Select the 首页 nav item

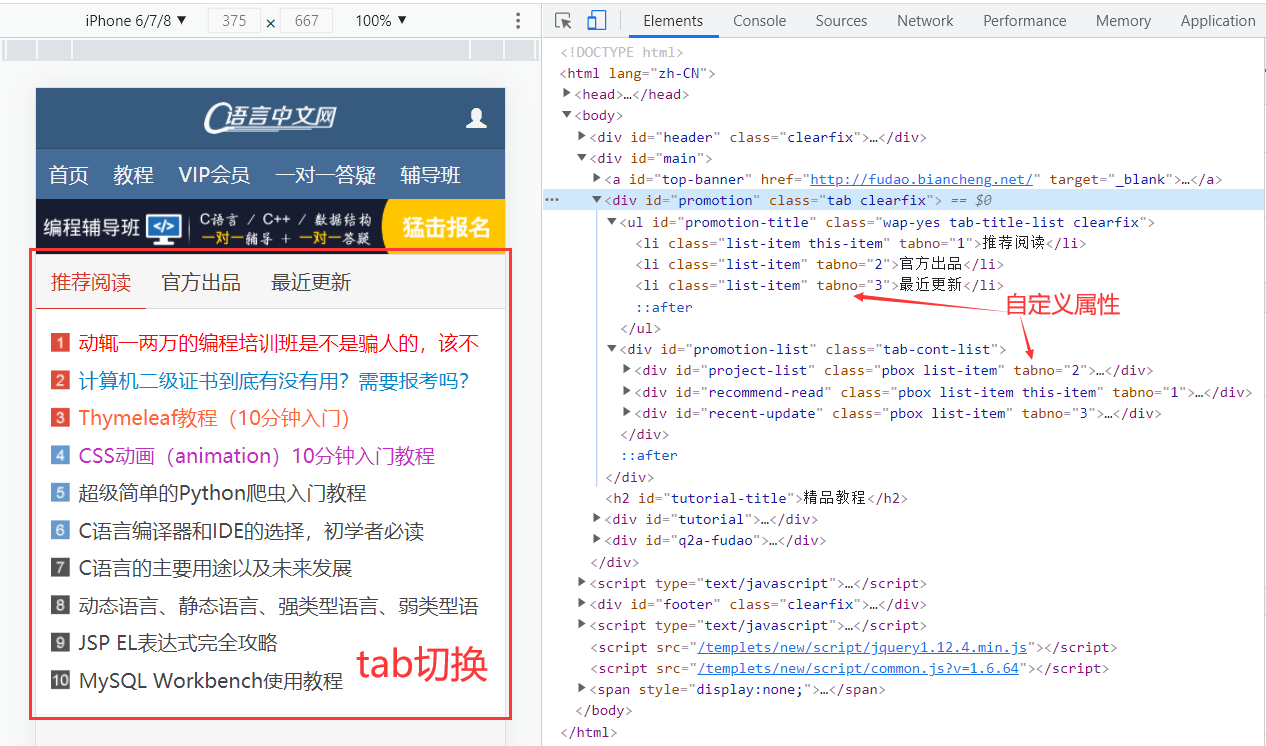coord(69,175)
